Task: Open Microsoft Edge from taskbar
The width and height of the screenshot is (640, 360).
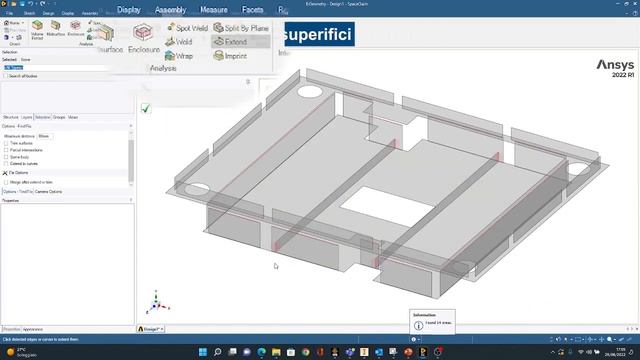Action: 261,352
